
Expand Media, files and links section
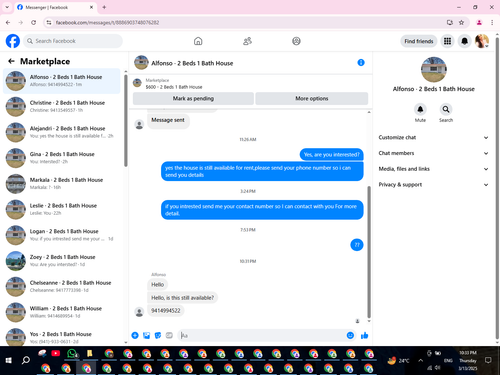pos(433,169)
